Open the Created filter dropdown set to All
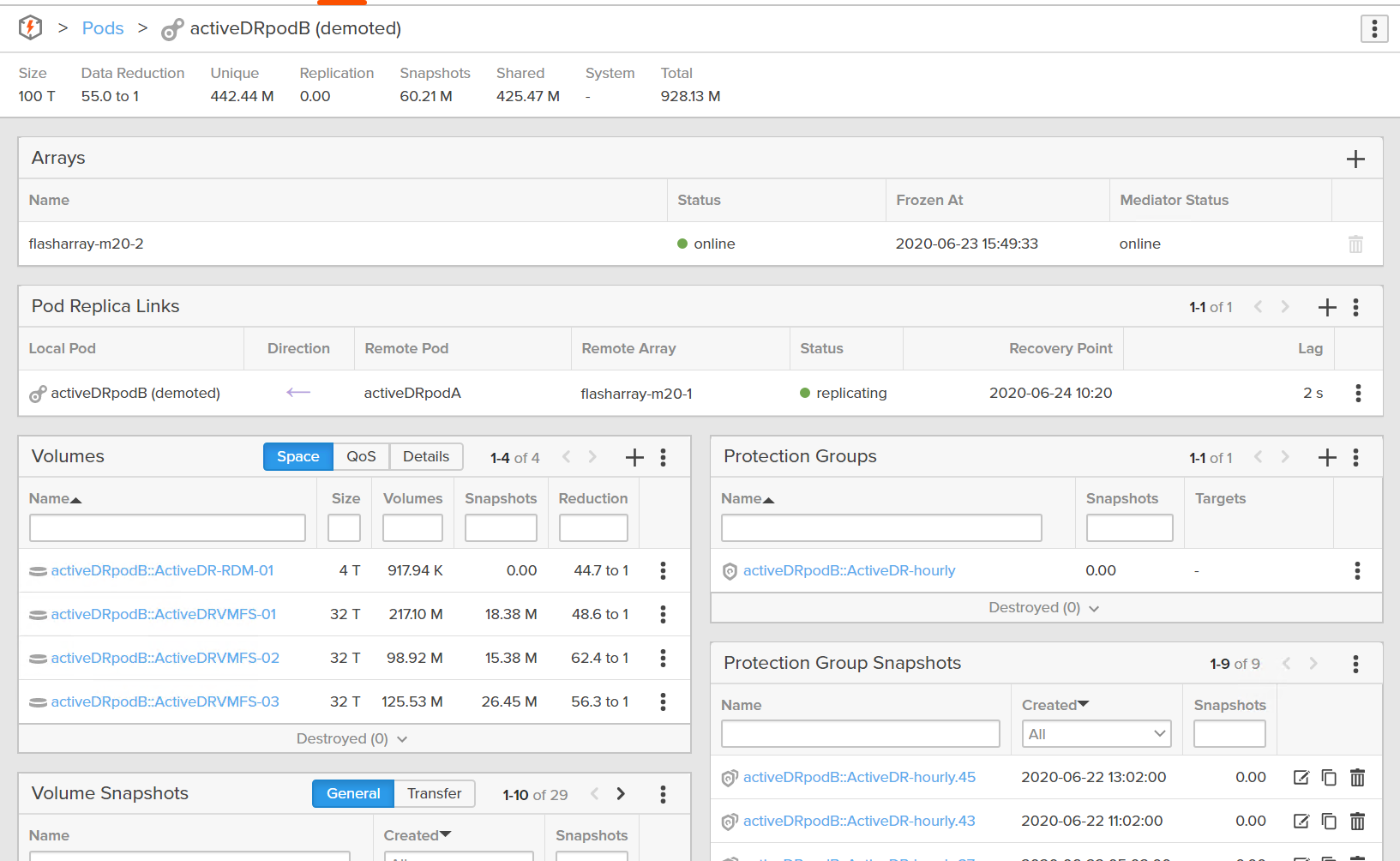The height and width of the screenshot is (861, 1400). pyautogui.click(x=1097, y=734)
